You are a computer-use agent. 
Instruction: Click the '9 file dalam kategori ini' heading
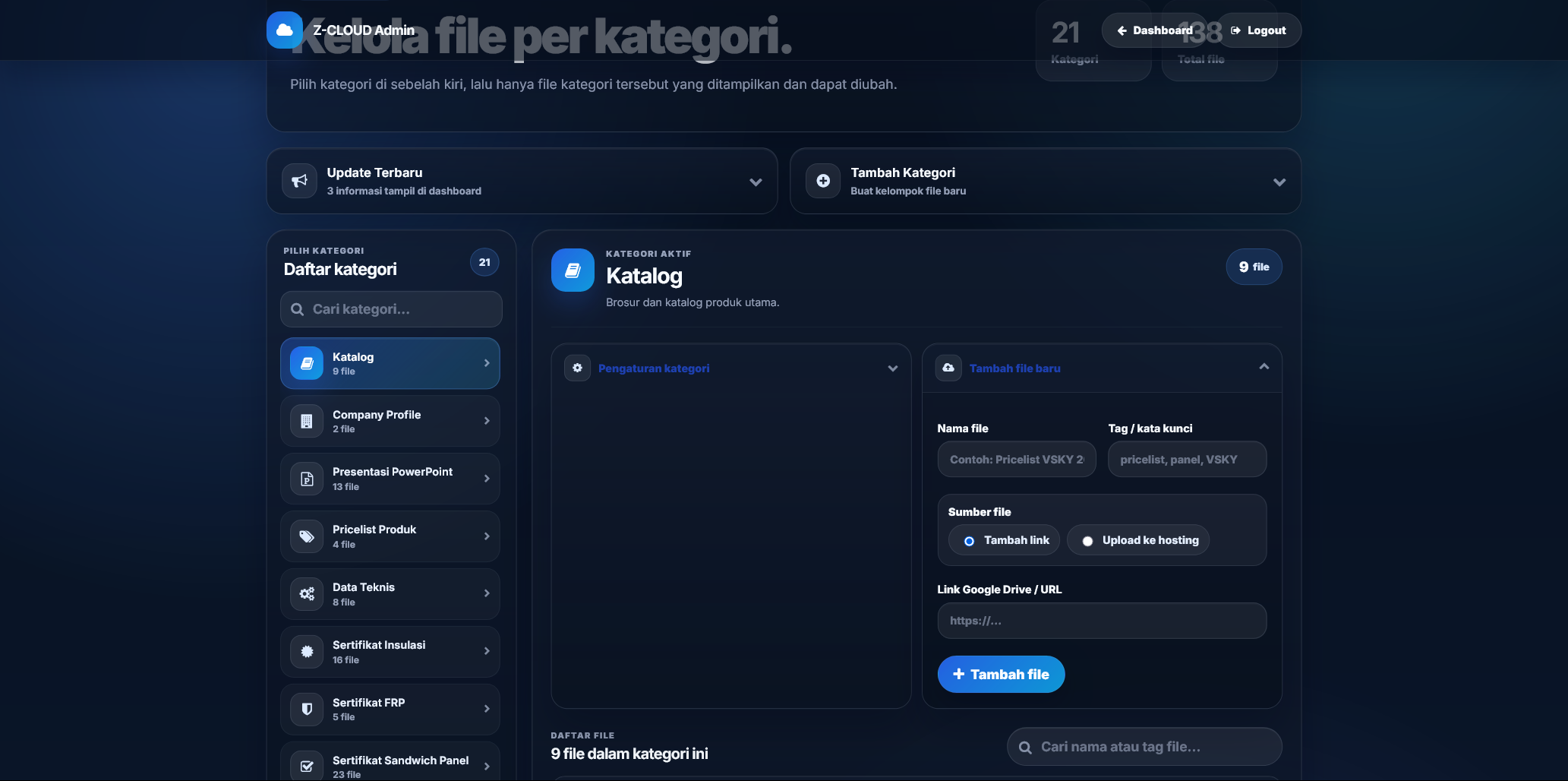point(629,754)
